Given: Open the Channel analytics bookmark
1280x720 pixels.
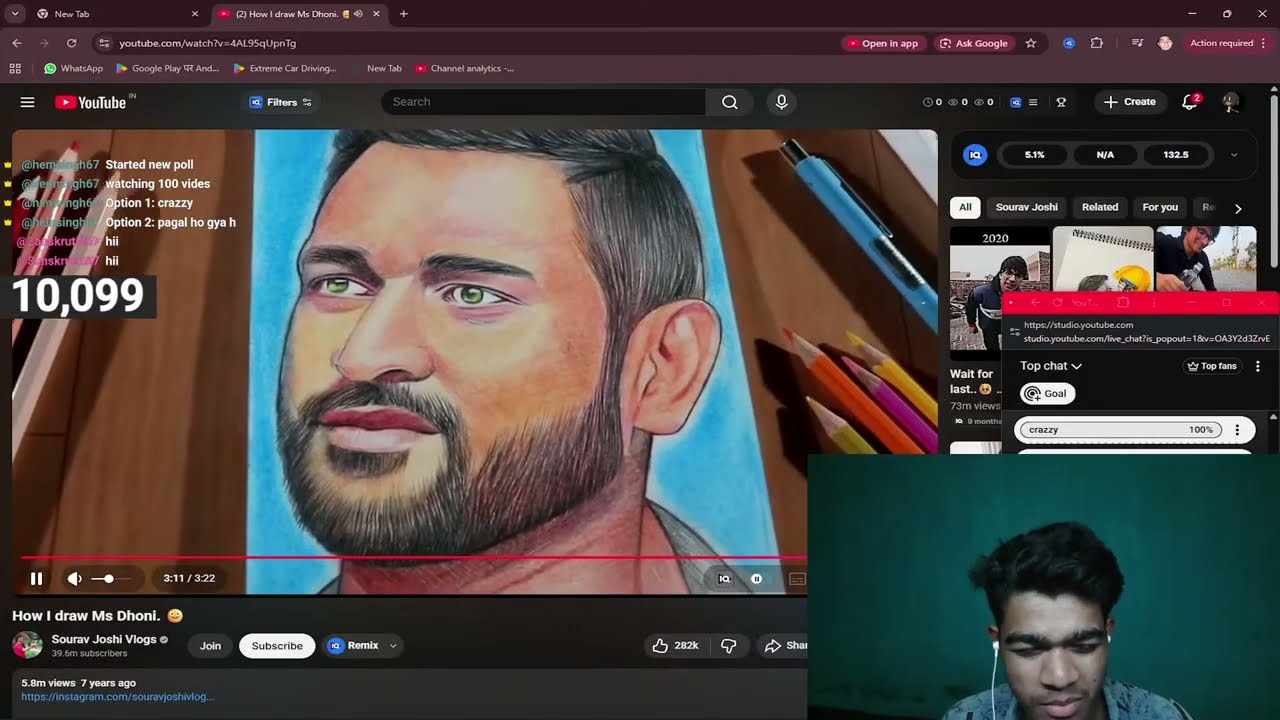Looking at the screenshot, I should 465,69.
